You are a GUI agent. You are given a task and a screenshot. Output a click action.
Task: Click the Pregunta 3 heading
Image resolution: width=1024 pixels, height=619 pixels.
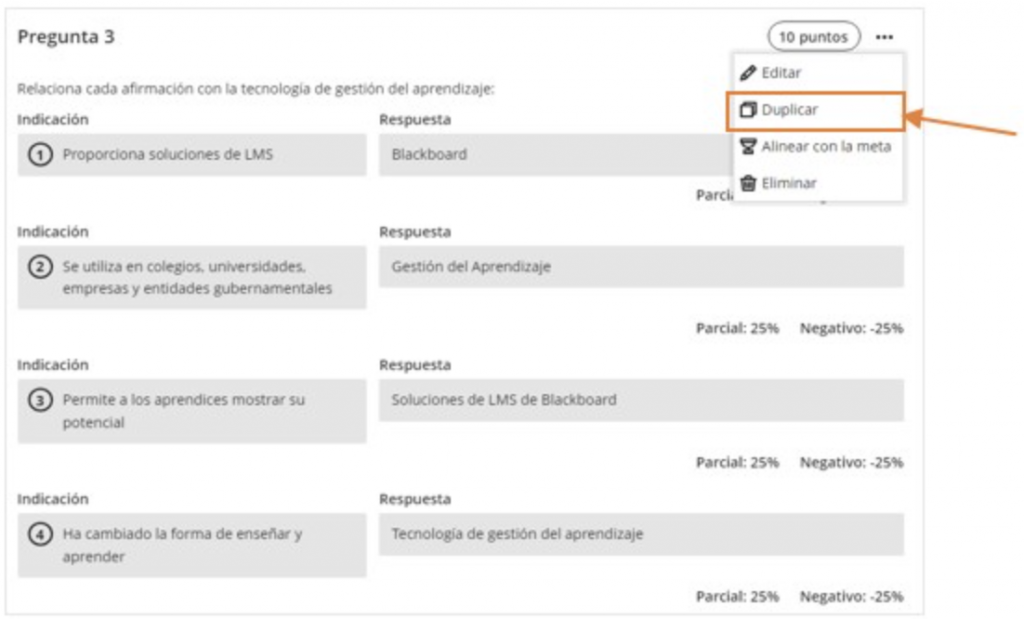coord(66,37)
